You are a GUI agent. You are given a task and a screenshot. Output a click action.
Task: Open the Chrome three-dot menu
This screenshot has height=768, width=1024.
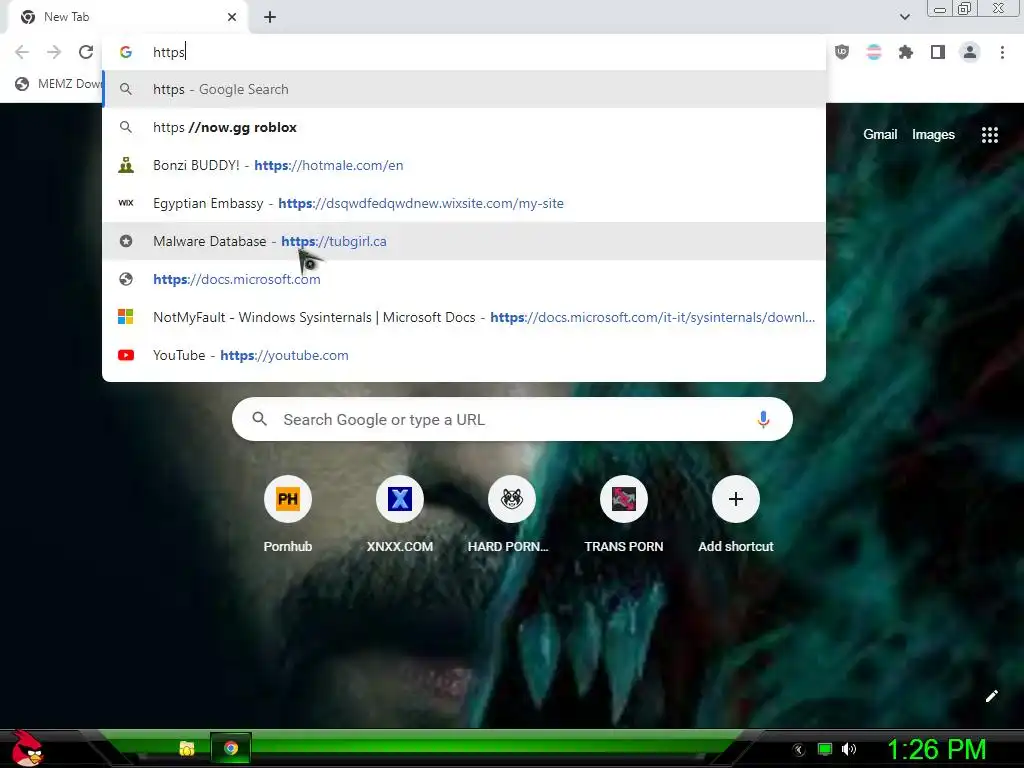[x=1002, y=52]
